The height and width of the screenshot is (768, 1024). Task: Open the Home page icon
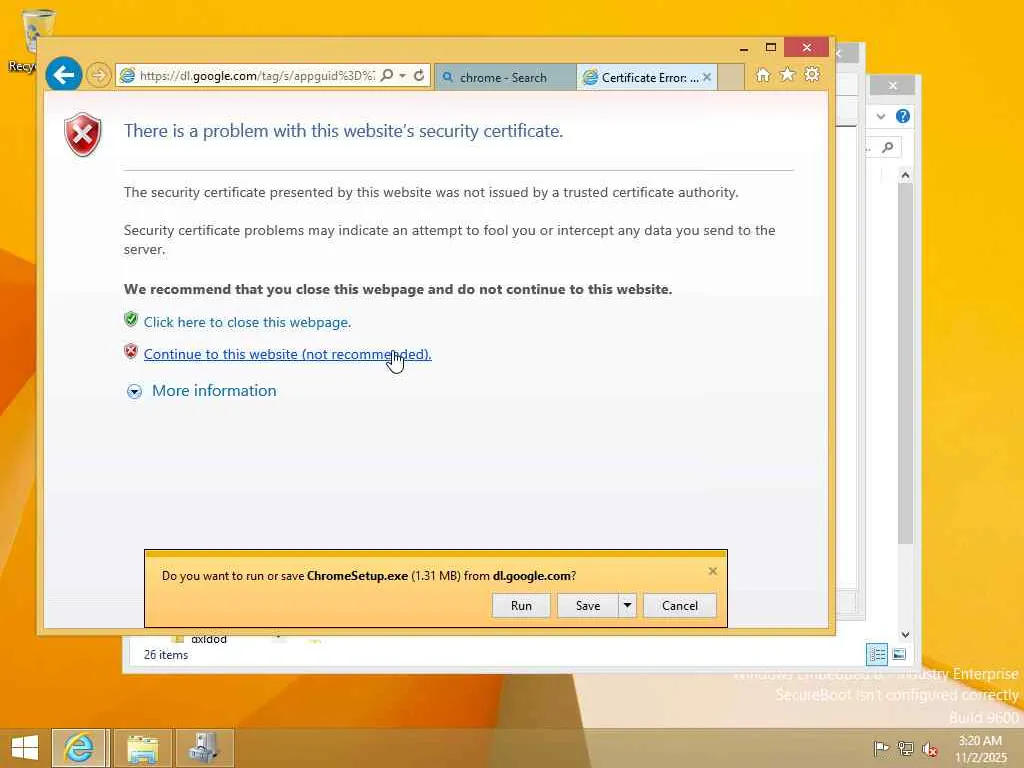762,75
